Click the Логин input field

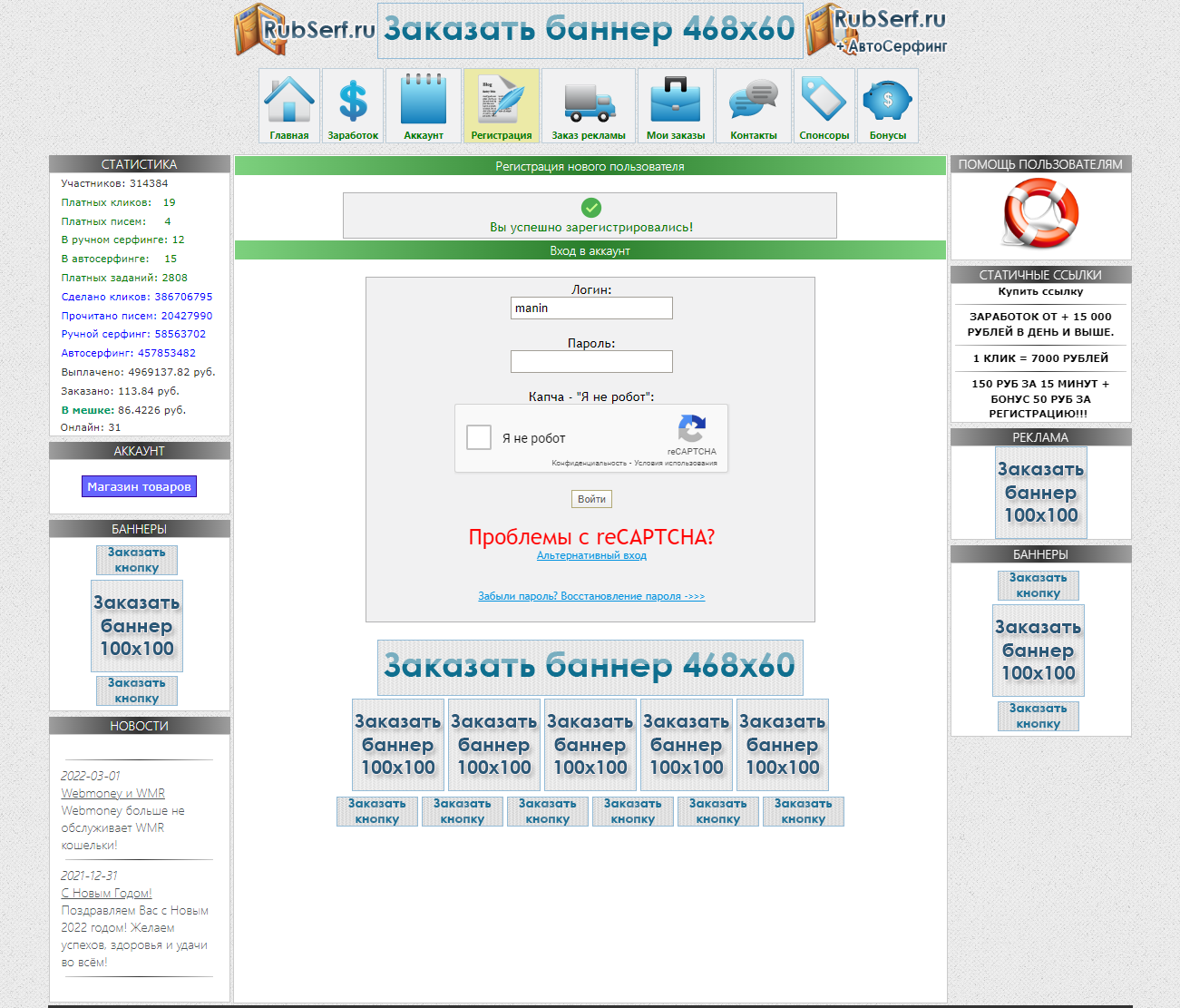591,308
